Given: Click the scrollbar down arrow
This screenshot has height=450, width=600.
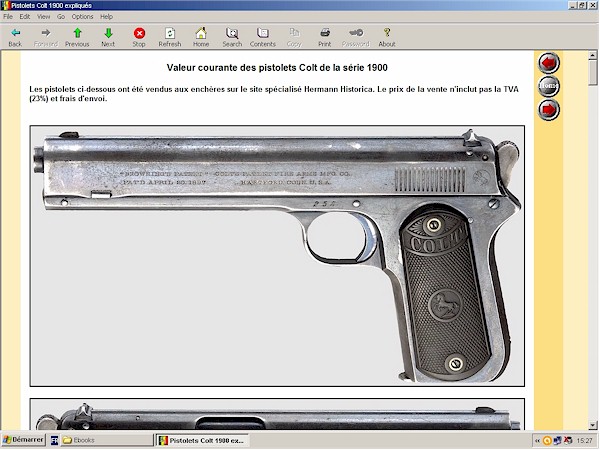Looking at the screenshot, I should tap(593, 425).
